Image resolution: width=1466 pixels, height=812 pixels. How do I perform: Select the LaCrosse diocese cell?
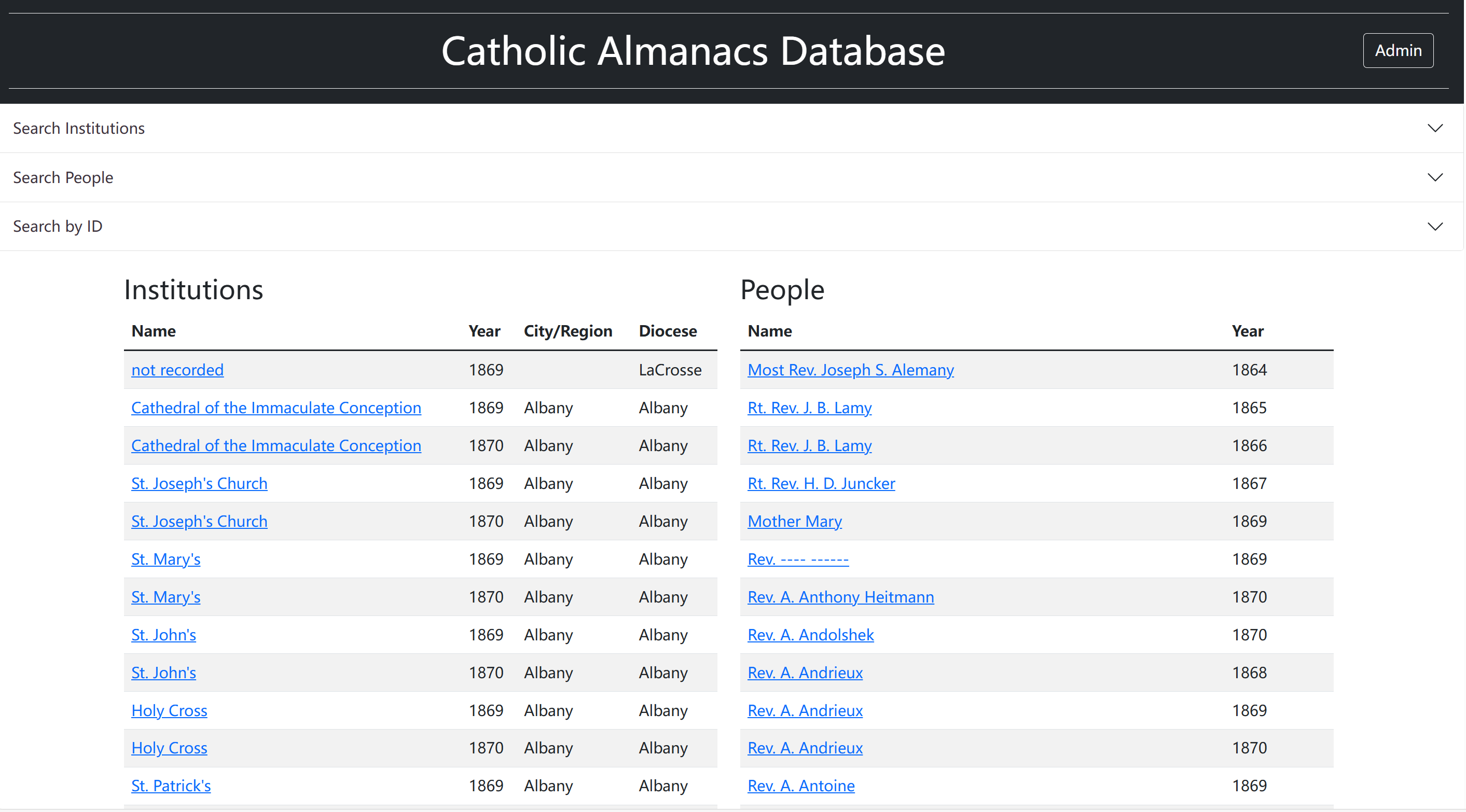pos(670,370)
